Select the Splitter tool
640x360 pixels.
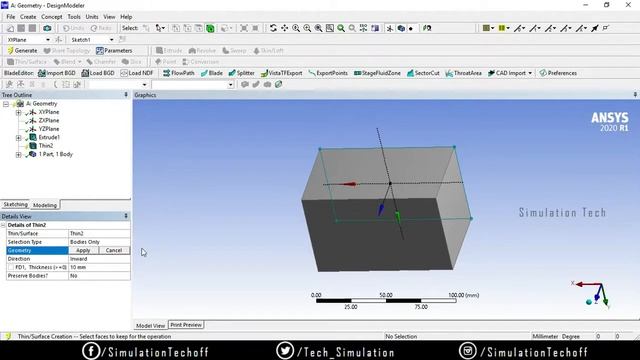point(242,73)
